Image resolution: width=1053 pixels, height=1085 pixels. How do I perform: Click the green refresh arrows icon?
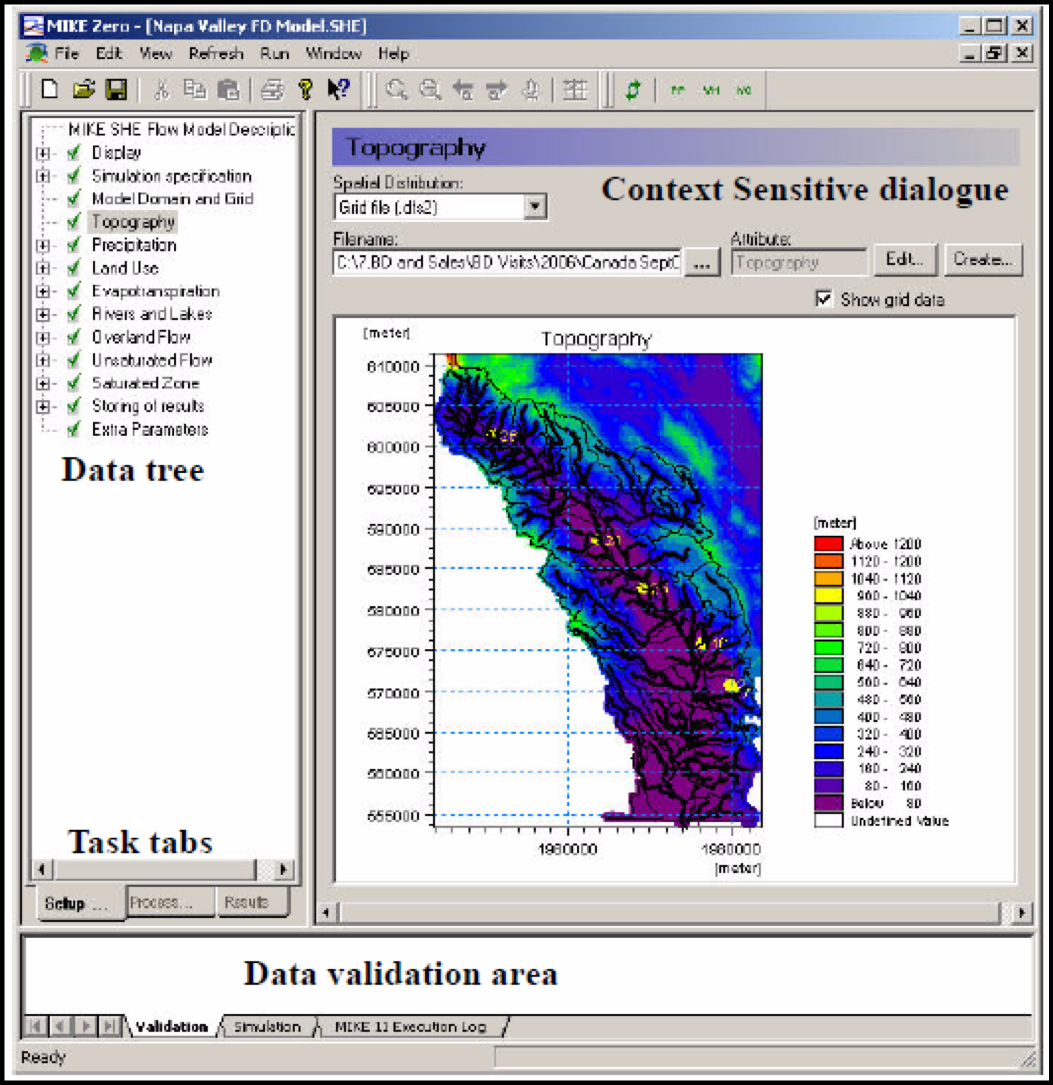pos(632,90)
